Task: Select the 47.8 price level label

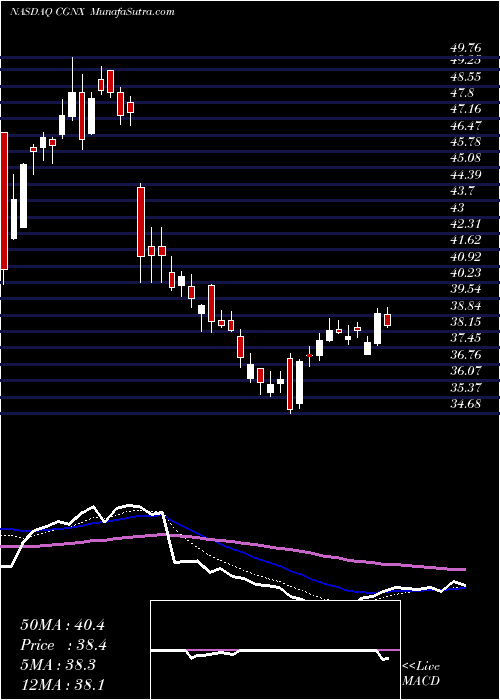Action: [x=462, y=93]
